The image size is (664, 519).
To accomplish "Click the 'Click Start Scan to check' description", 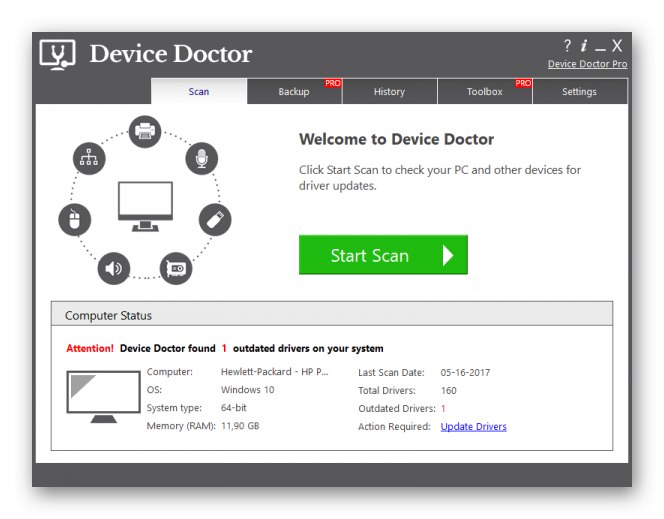I will click(x=440, y=178).
